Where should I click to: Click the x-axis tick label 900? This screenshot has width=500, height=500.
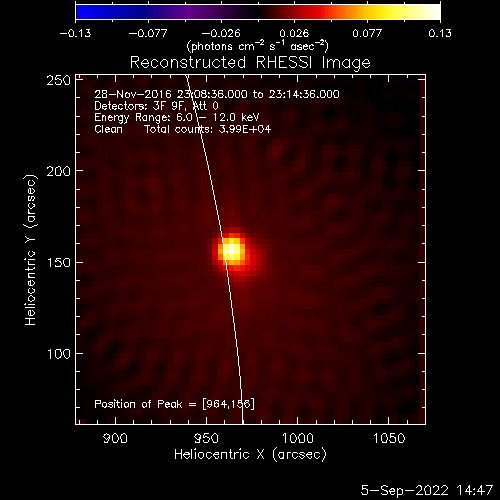tap(115, 438)
